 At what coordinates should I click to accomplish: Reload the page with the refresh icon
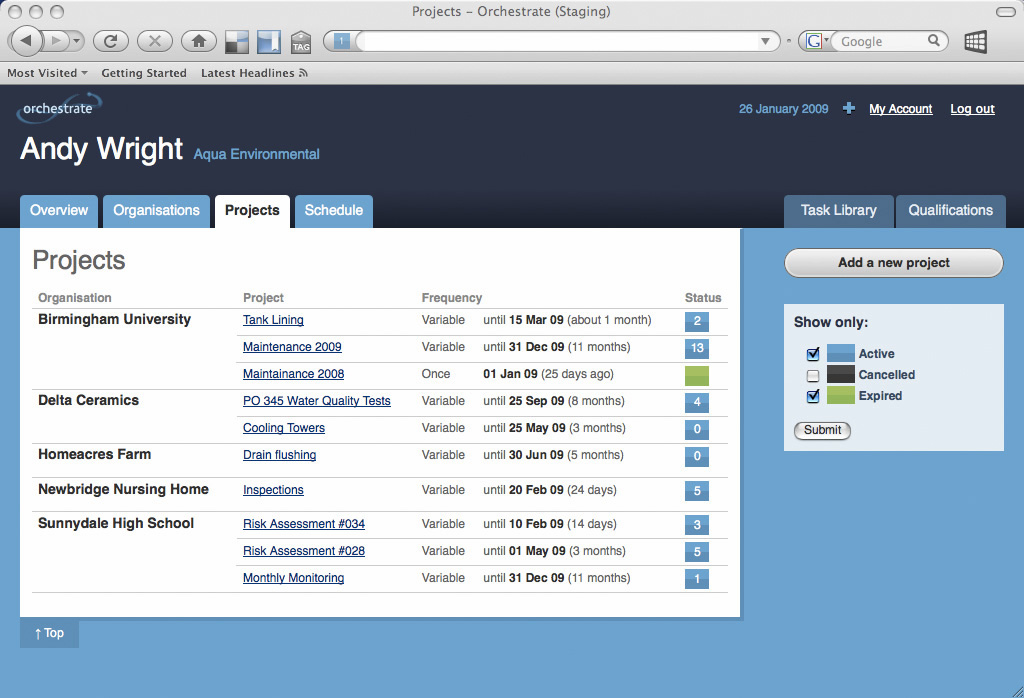pyautogui.click(x=110, y=41)
